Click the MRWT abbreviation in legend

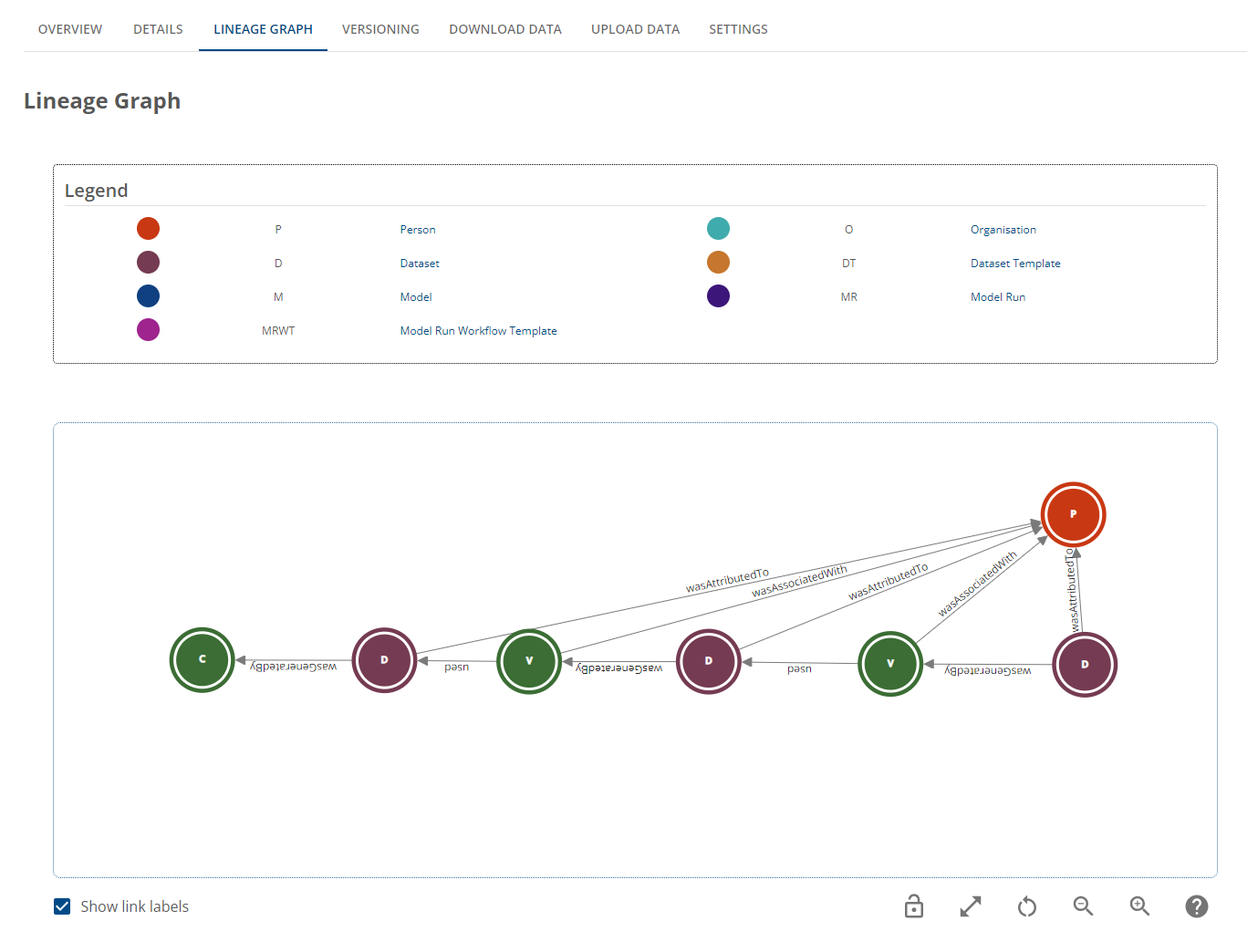(278, 331)
